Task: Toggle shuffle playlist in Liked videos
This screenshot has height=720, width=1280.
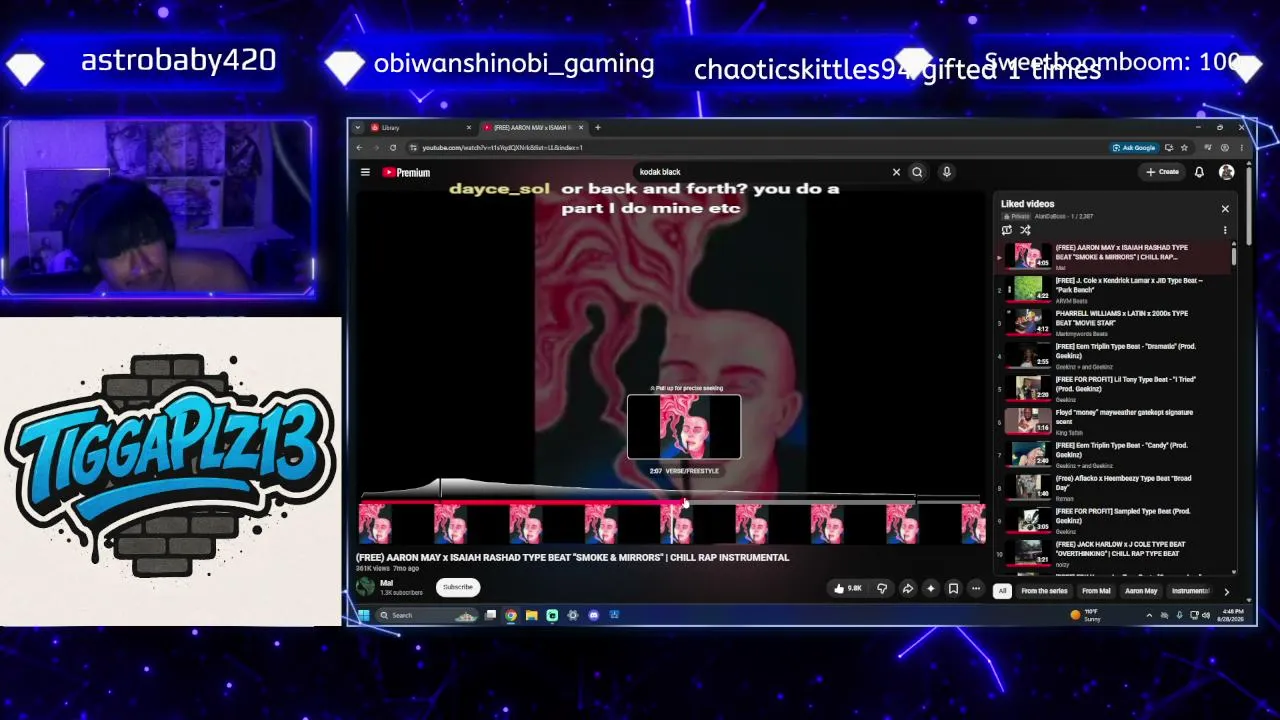Action: click(1025, 230)
